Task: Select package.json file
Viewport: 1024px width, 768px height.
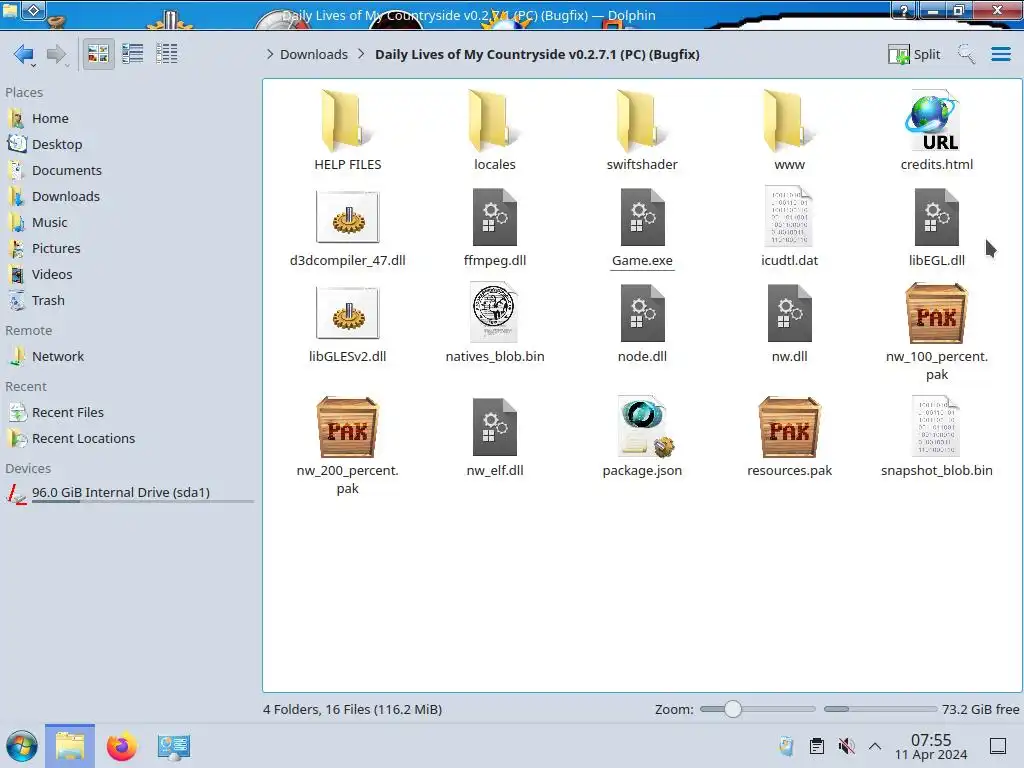Action: pyautogui.click(x=642, y=438)
